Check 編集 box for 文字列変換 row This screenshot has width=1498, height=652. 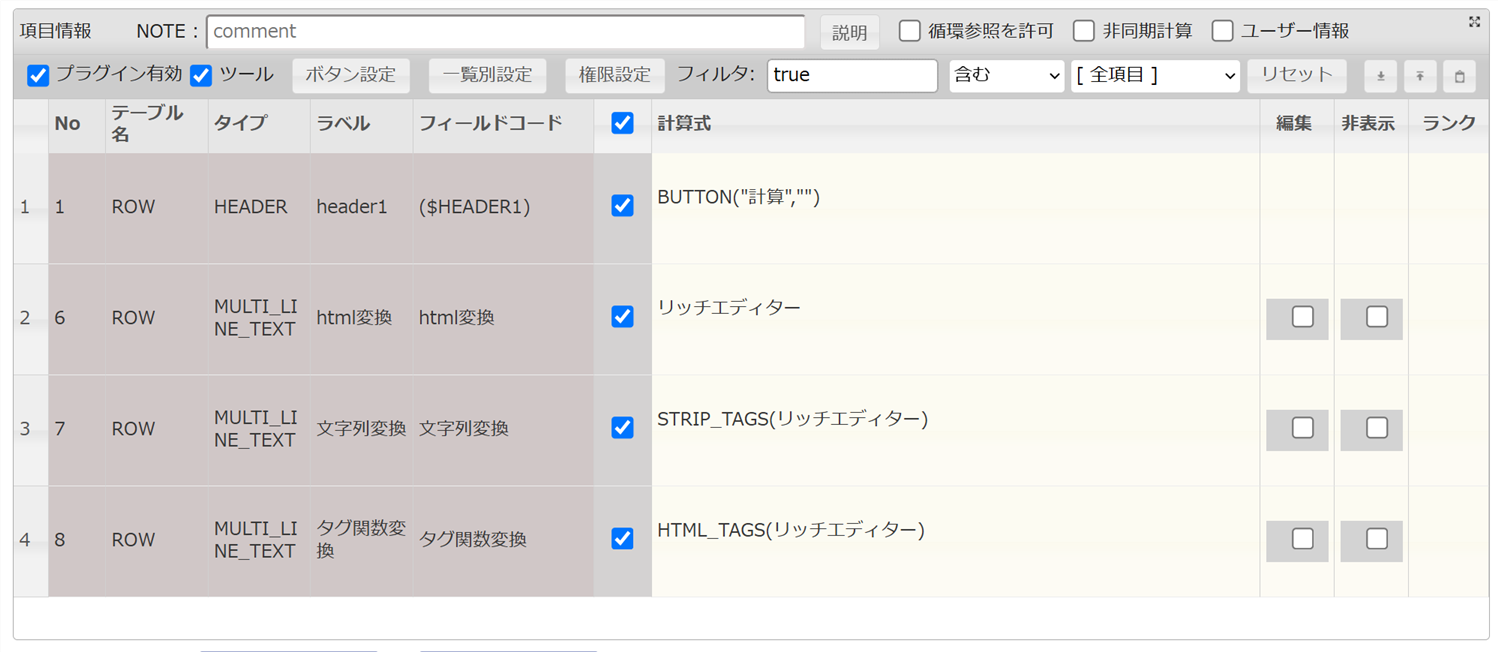point(1302,428)
